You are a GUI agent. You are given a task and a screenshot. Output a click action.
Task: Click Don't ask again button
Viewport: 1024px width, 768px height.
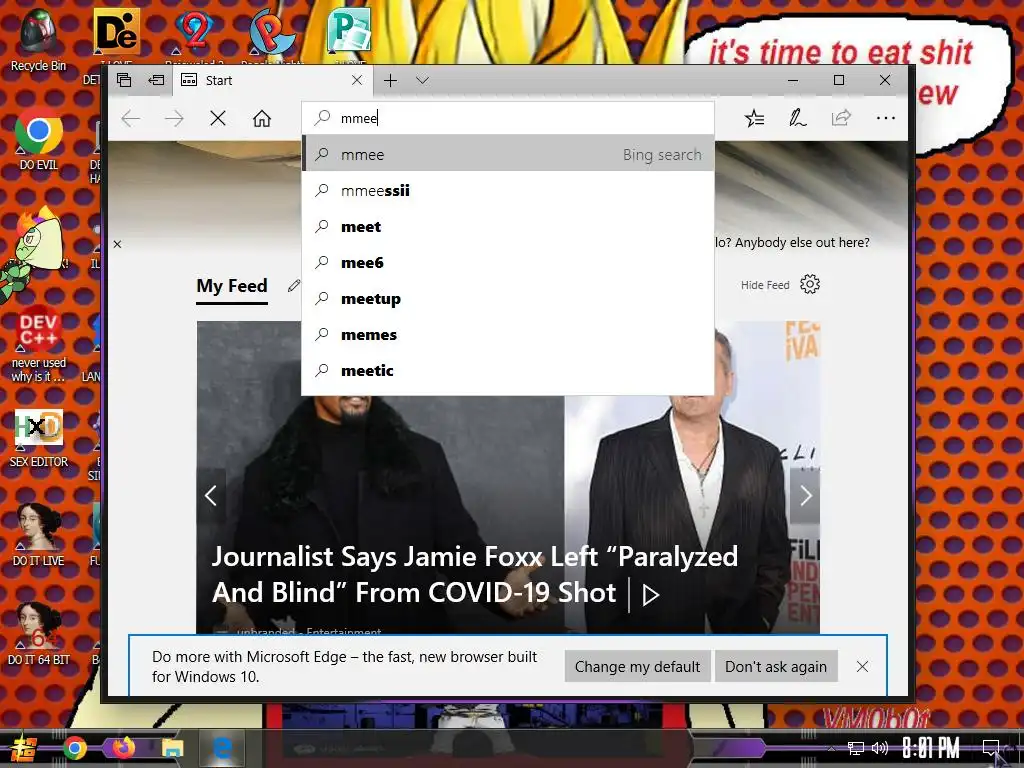pyautogui.click(x=776, y=667)
